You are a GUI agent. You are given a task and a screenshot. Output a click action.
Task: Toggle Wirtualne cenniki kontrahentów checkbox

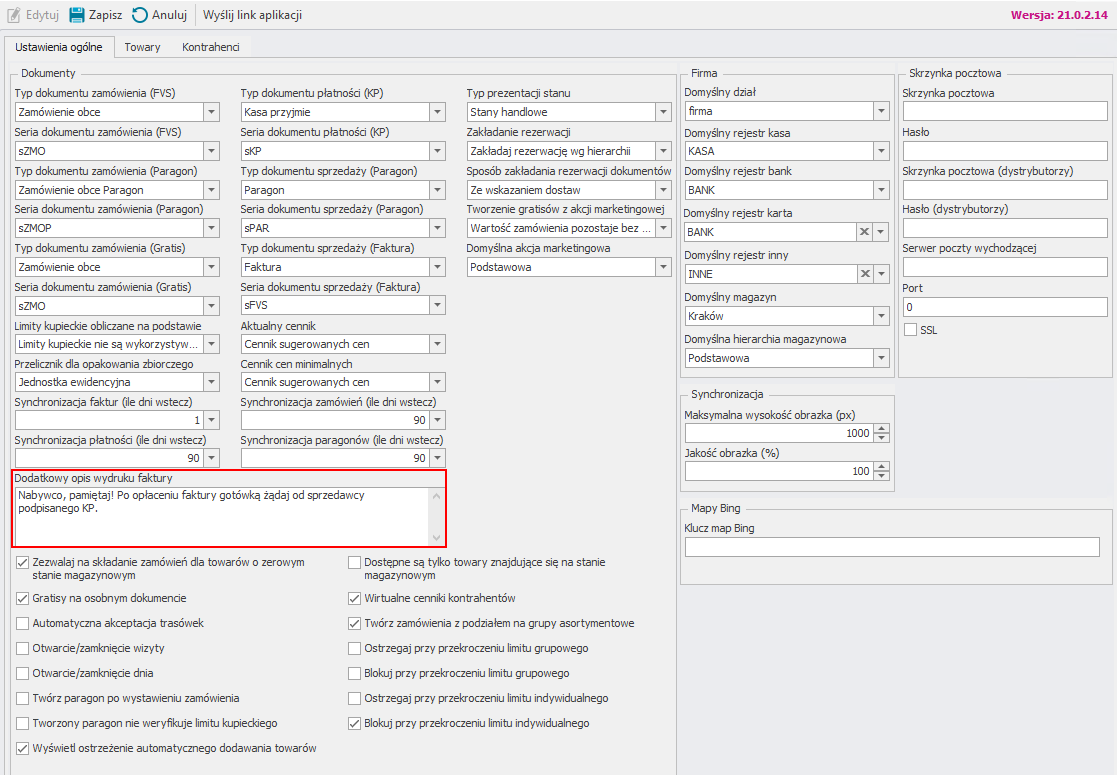tap(355, 599)
